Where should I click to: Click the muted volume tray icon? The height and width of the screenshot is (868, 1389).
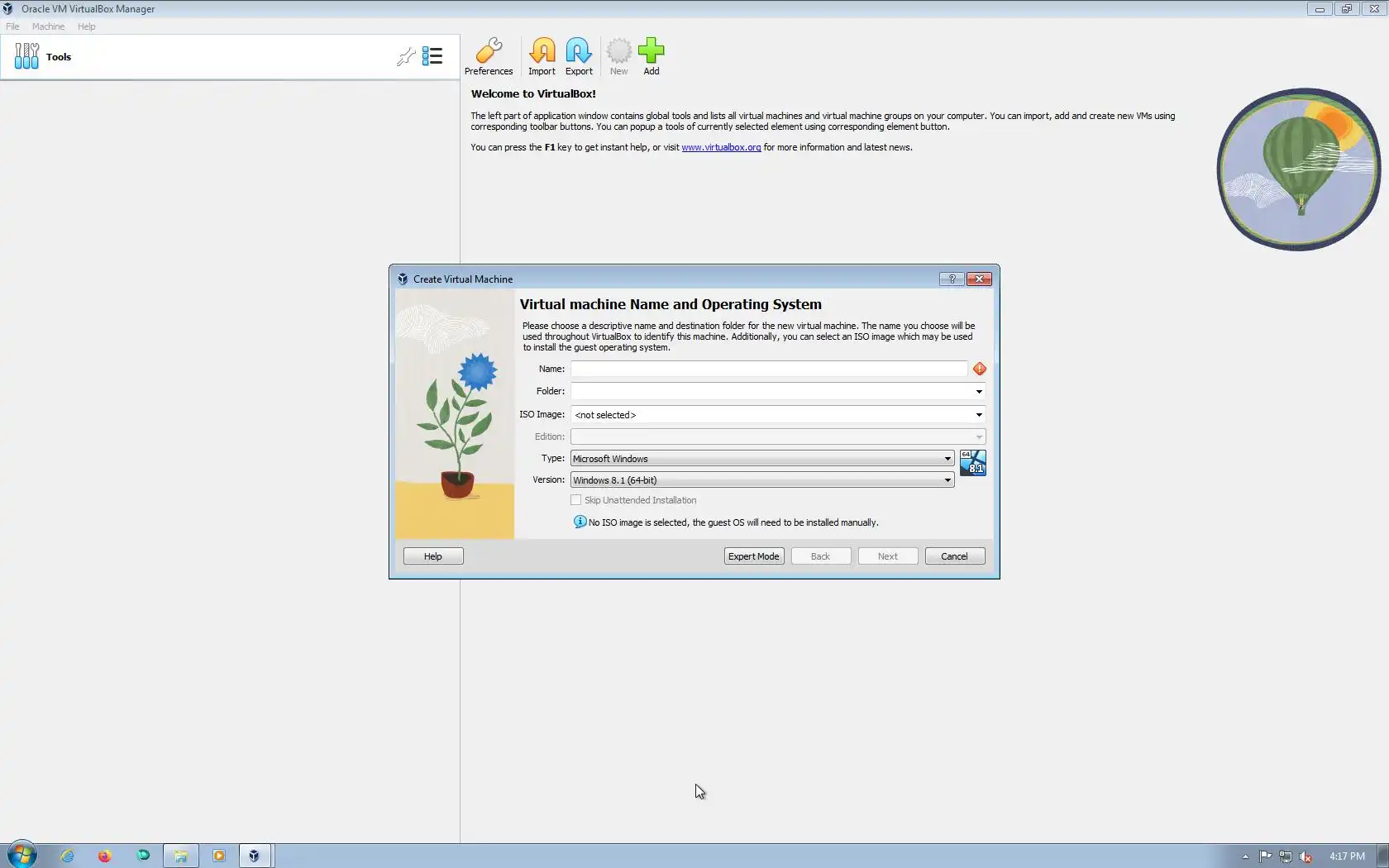coord(1305,856)
